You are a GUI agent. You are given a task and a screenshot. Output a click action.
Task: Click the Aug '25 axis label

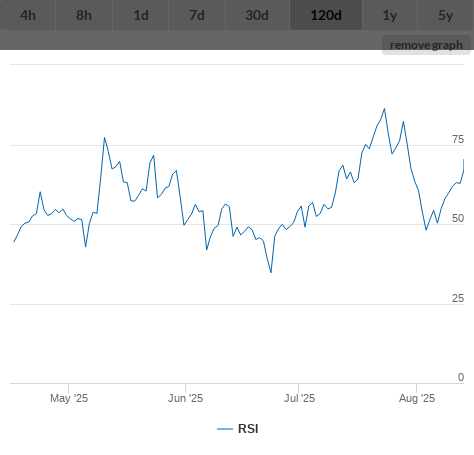pyautogui.click(x=417, y=398)
